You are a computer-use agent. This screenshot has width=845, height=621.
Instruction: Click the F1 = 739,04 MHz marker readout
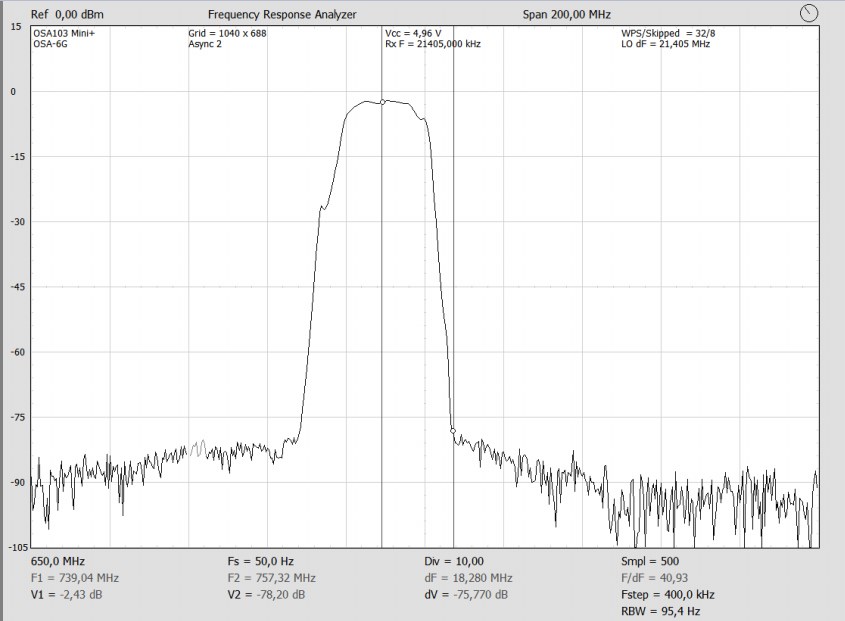click(x=75, y=578)
